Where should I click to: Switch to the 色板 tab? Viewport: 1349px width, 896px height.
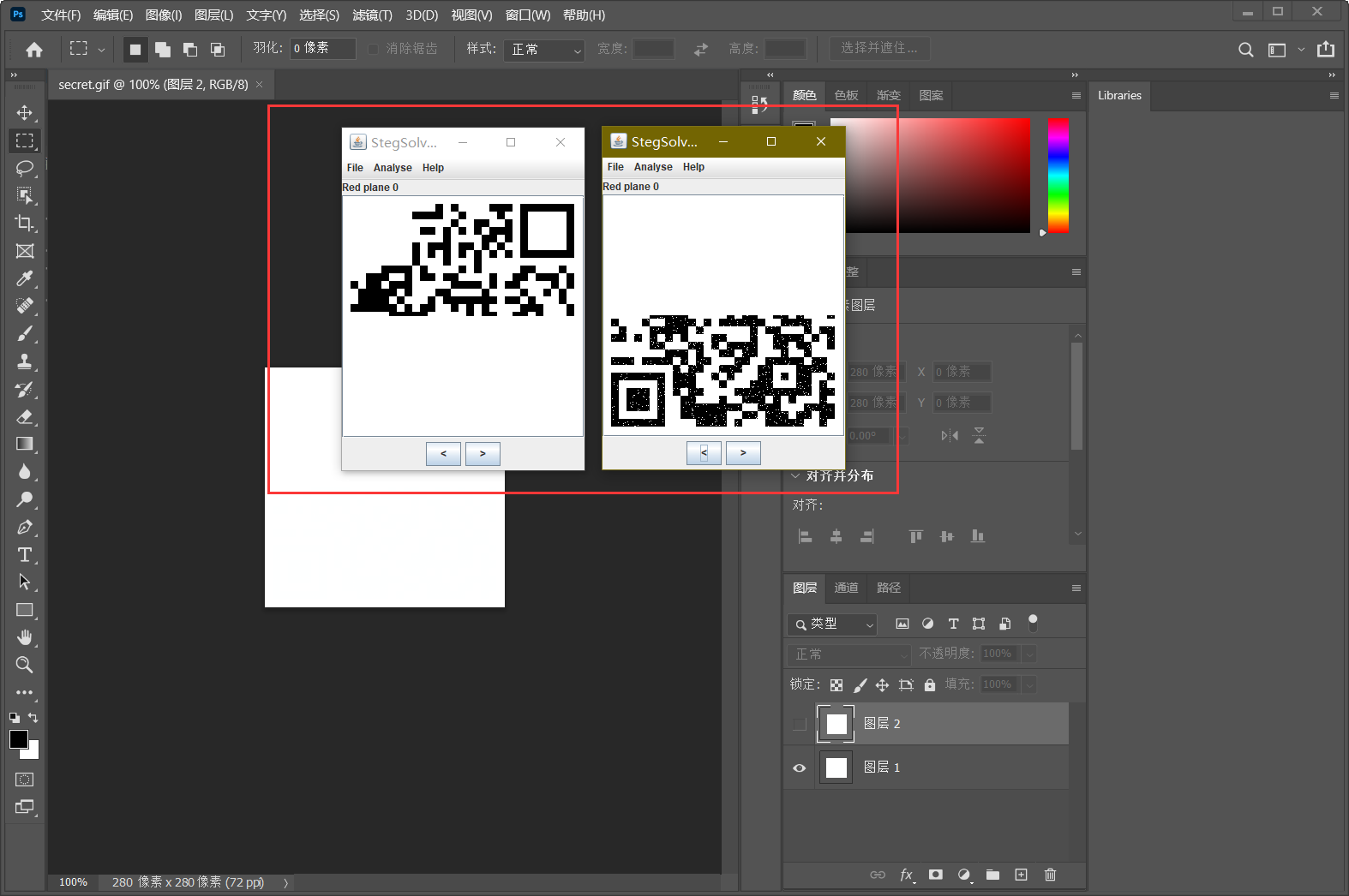tap(847, 95)
